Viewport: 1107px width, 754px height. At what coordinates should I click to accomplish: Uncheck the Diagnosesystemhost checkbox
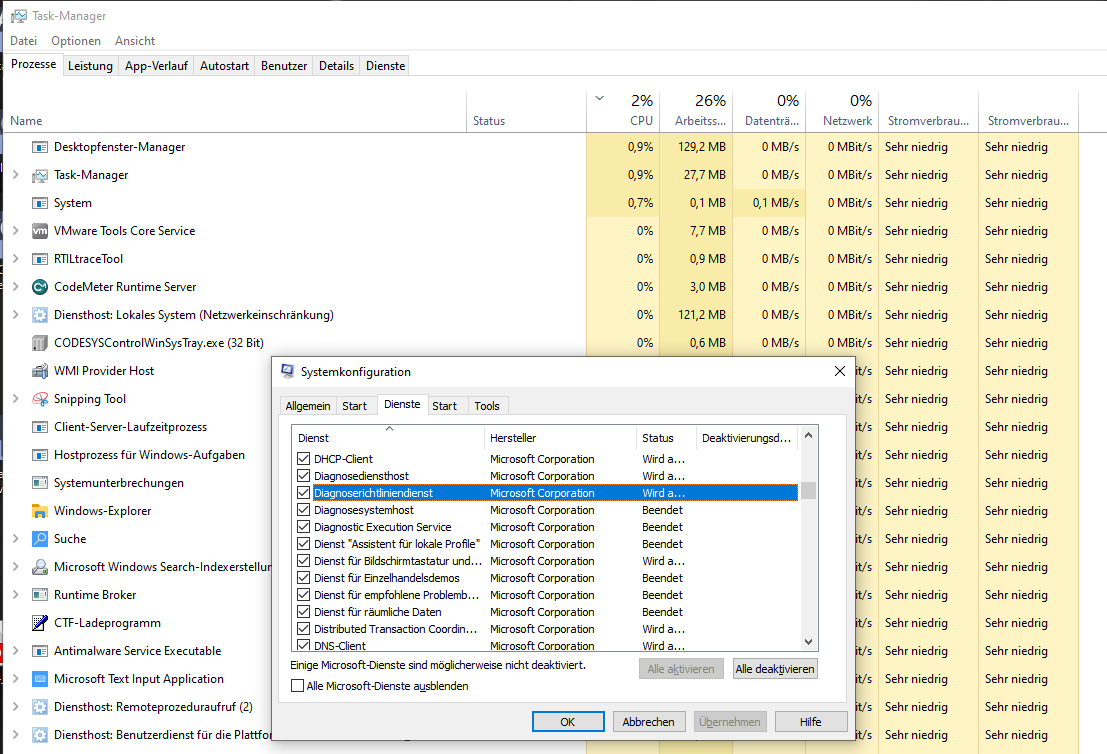point(304,510)
